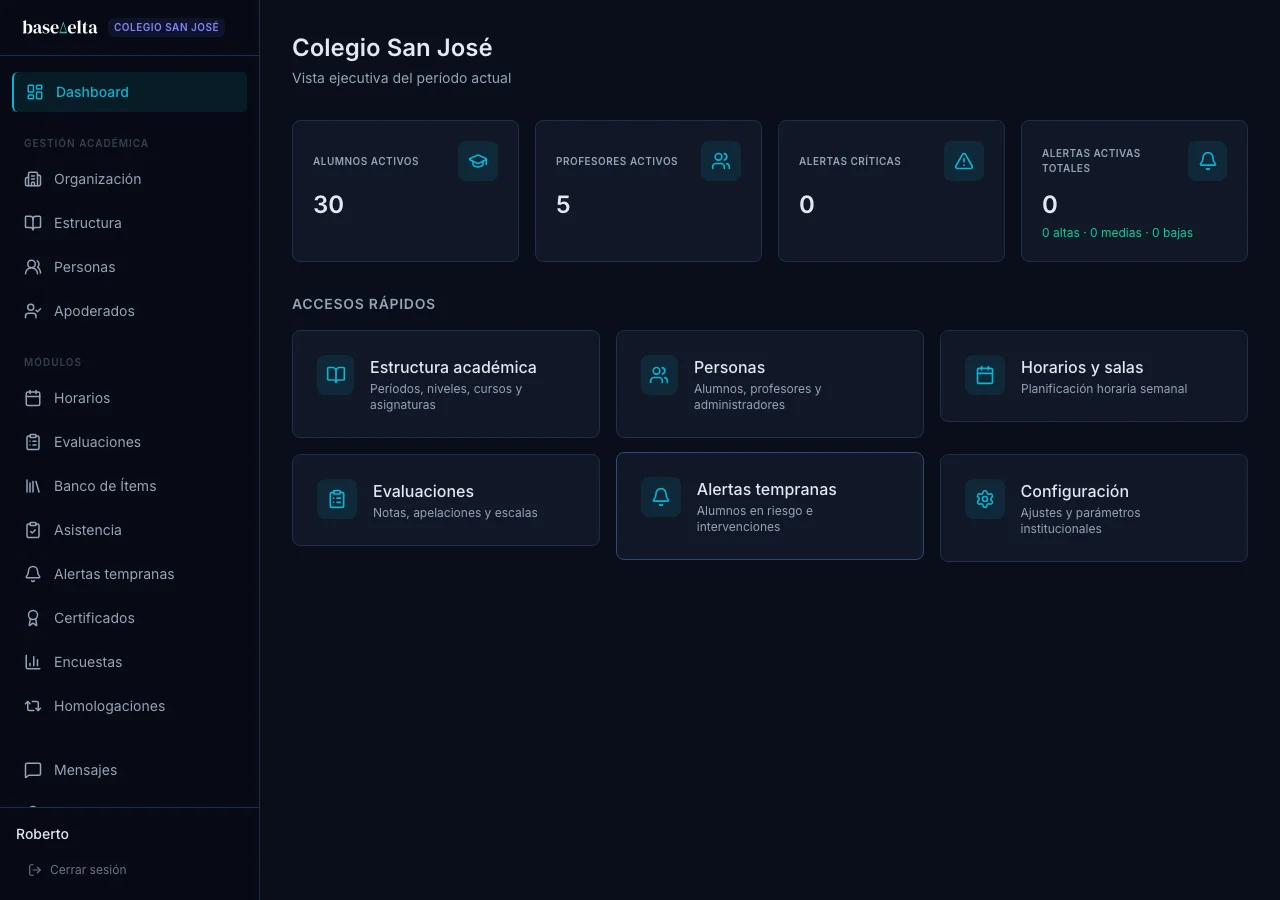1280x900 pixels.
Task: Click the Profesores Activos count 5
Action: pos(563,205)
